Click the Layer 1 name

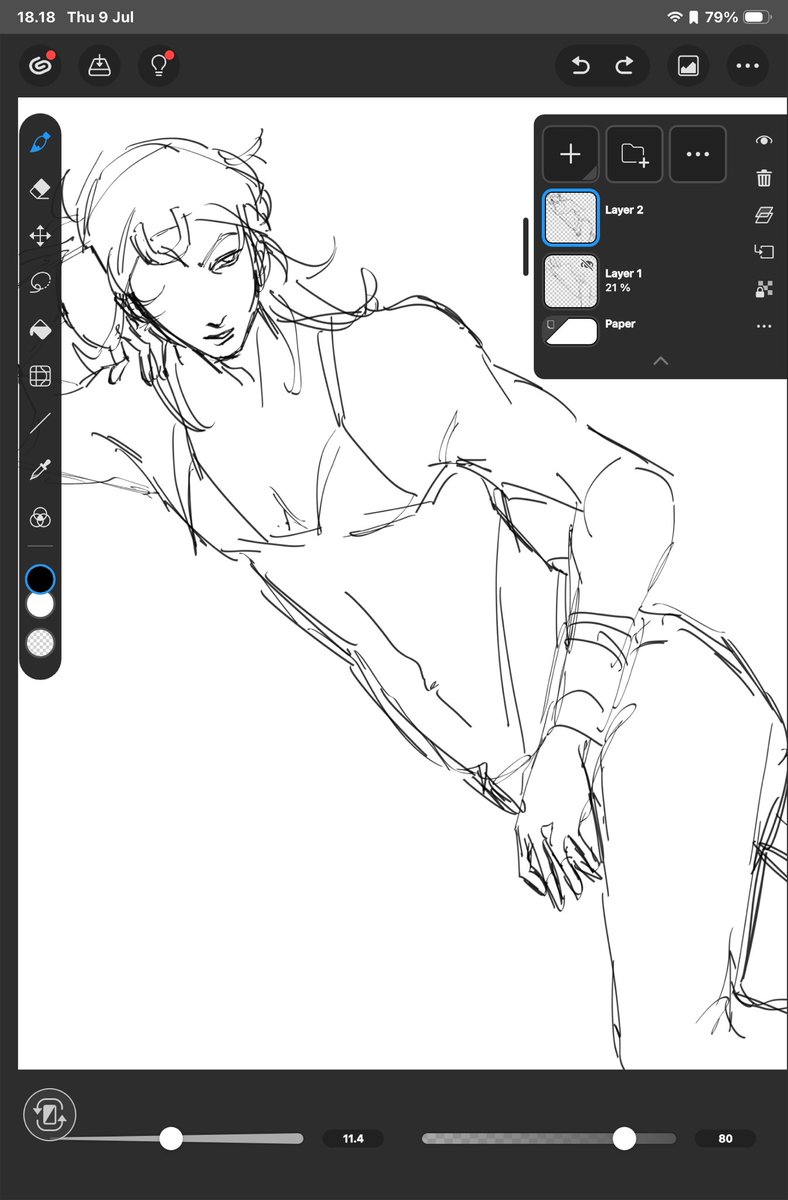coord(624,273)
